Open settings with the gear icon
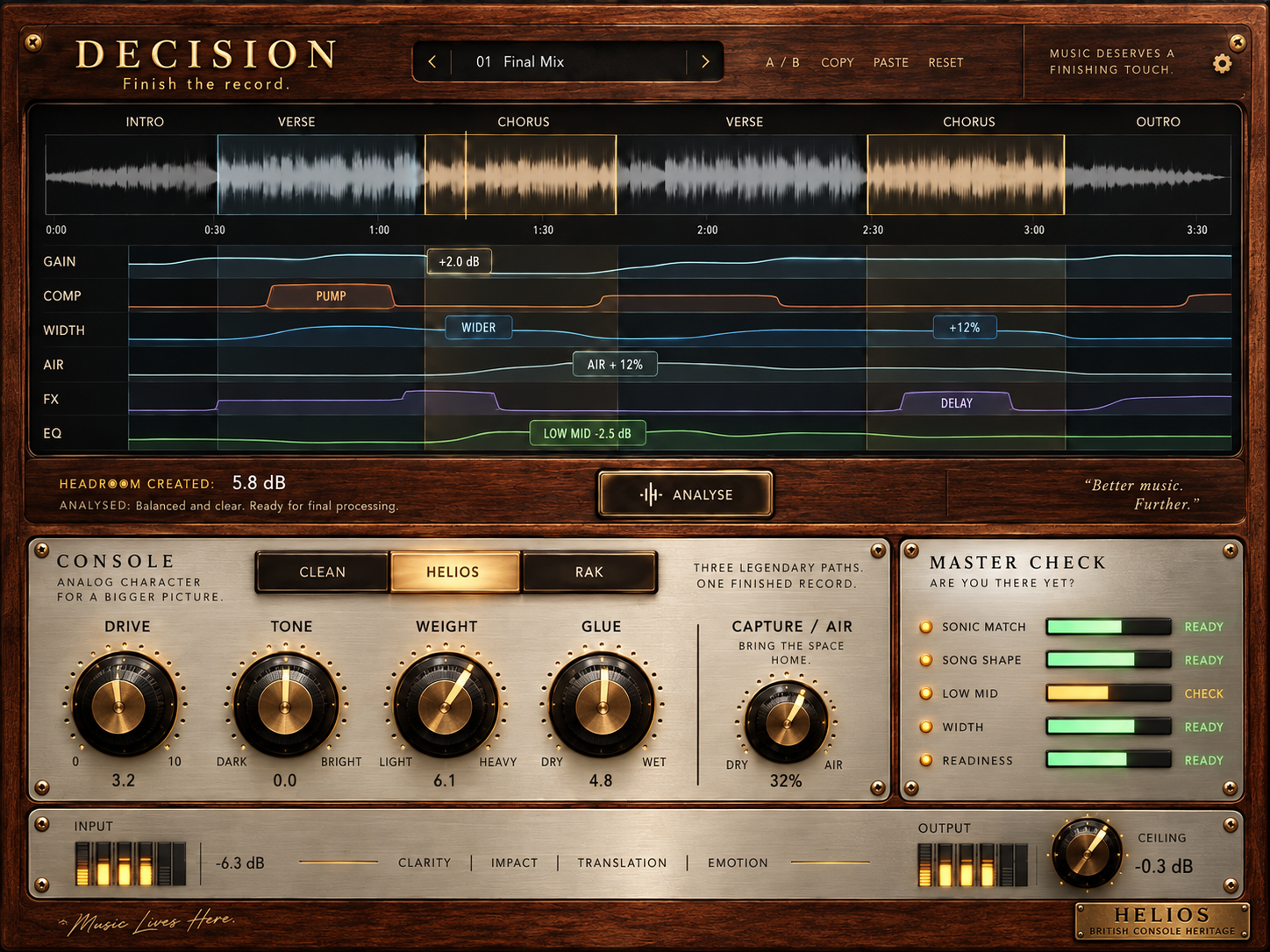The height and width of the screenshot is (952, 1270). pyautogui.click(x=1222, y=63)
